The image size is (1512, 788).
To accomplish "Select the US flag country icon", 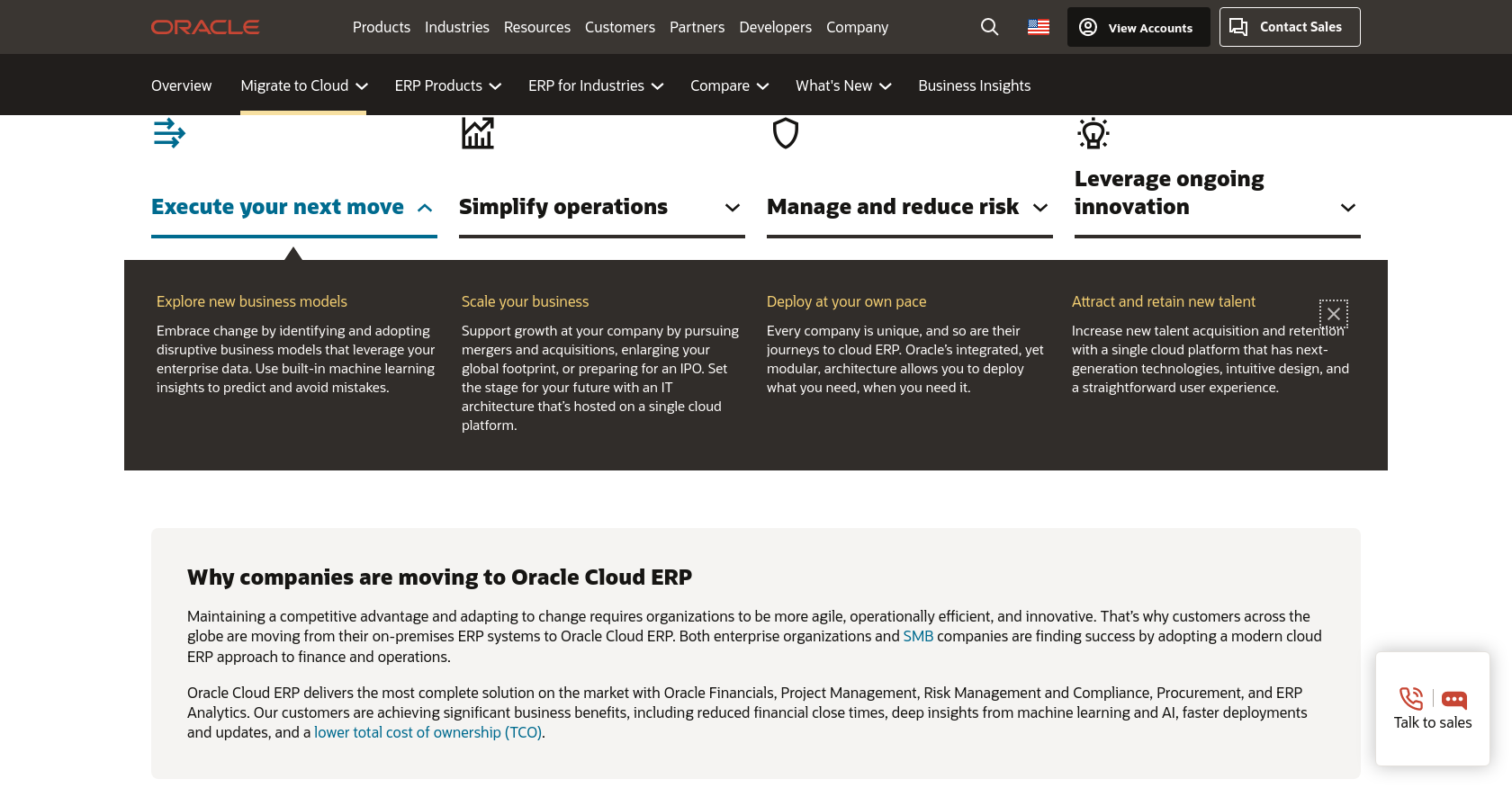I will click(1039, 27).
